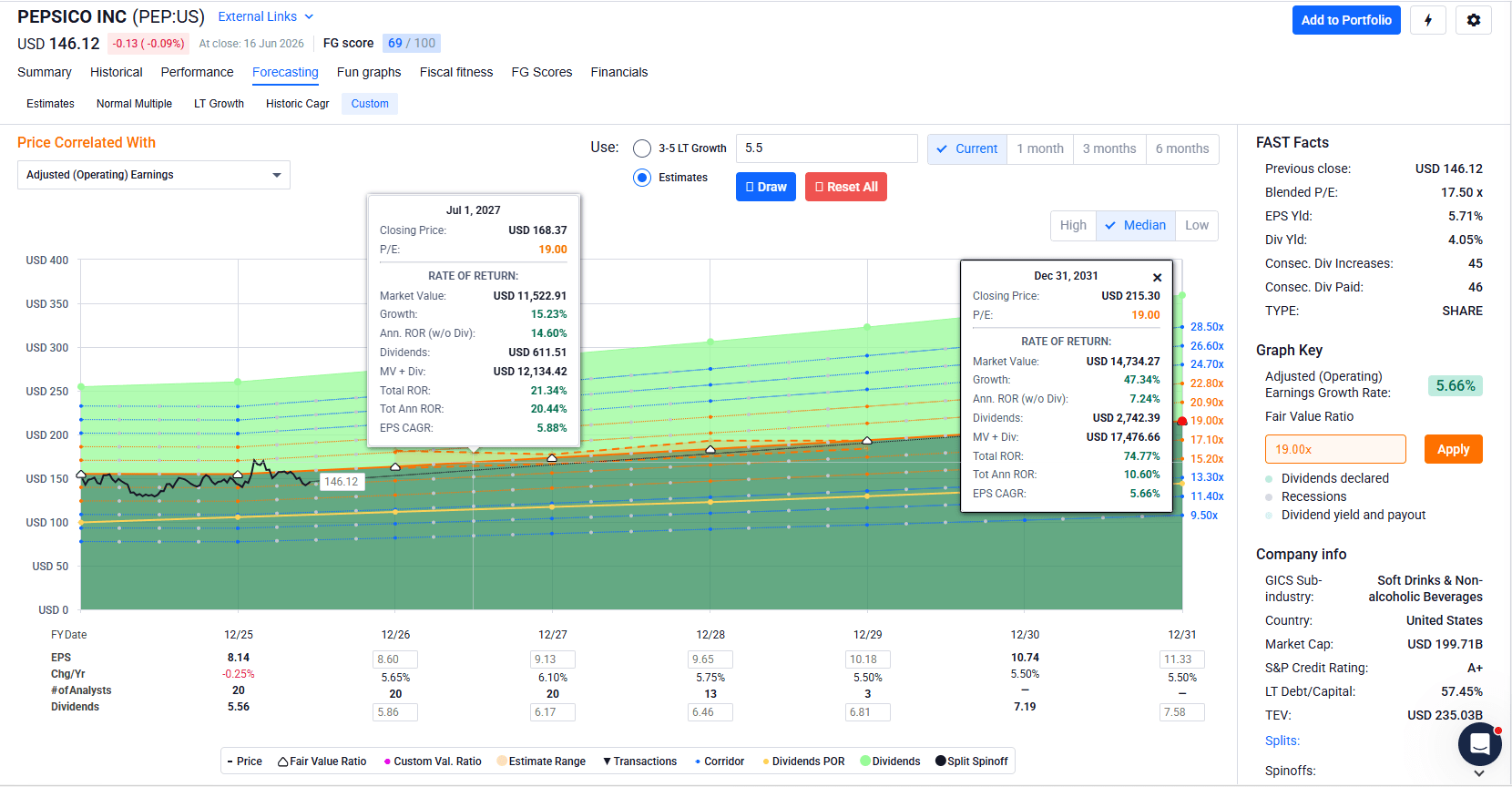1512x787 pixels.
Task: Select 1 month estimate period
Action: (1040, 148)
